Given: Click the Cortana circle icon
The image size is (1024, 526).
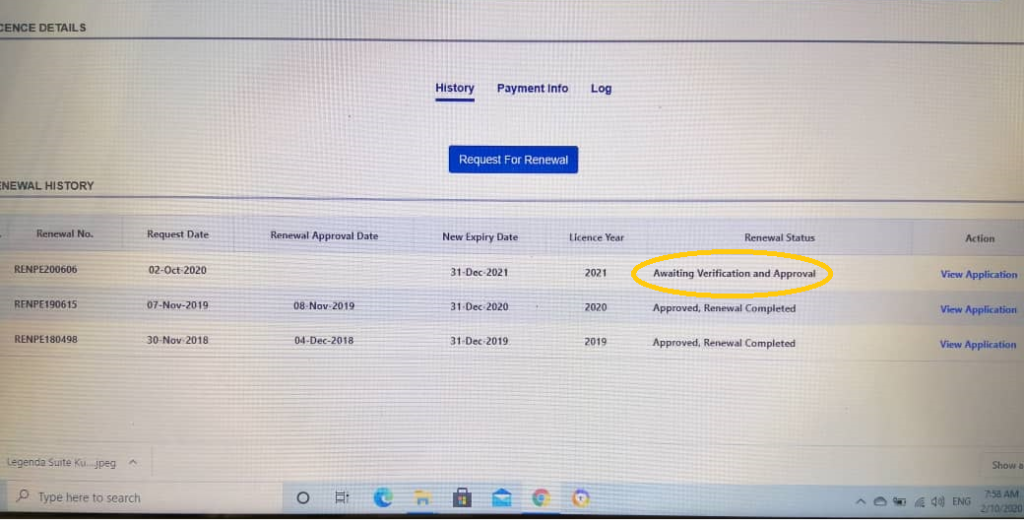Looking at the screenshot, I should pyautogui.click(x=302, y=498).
